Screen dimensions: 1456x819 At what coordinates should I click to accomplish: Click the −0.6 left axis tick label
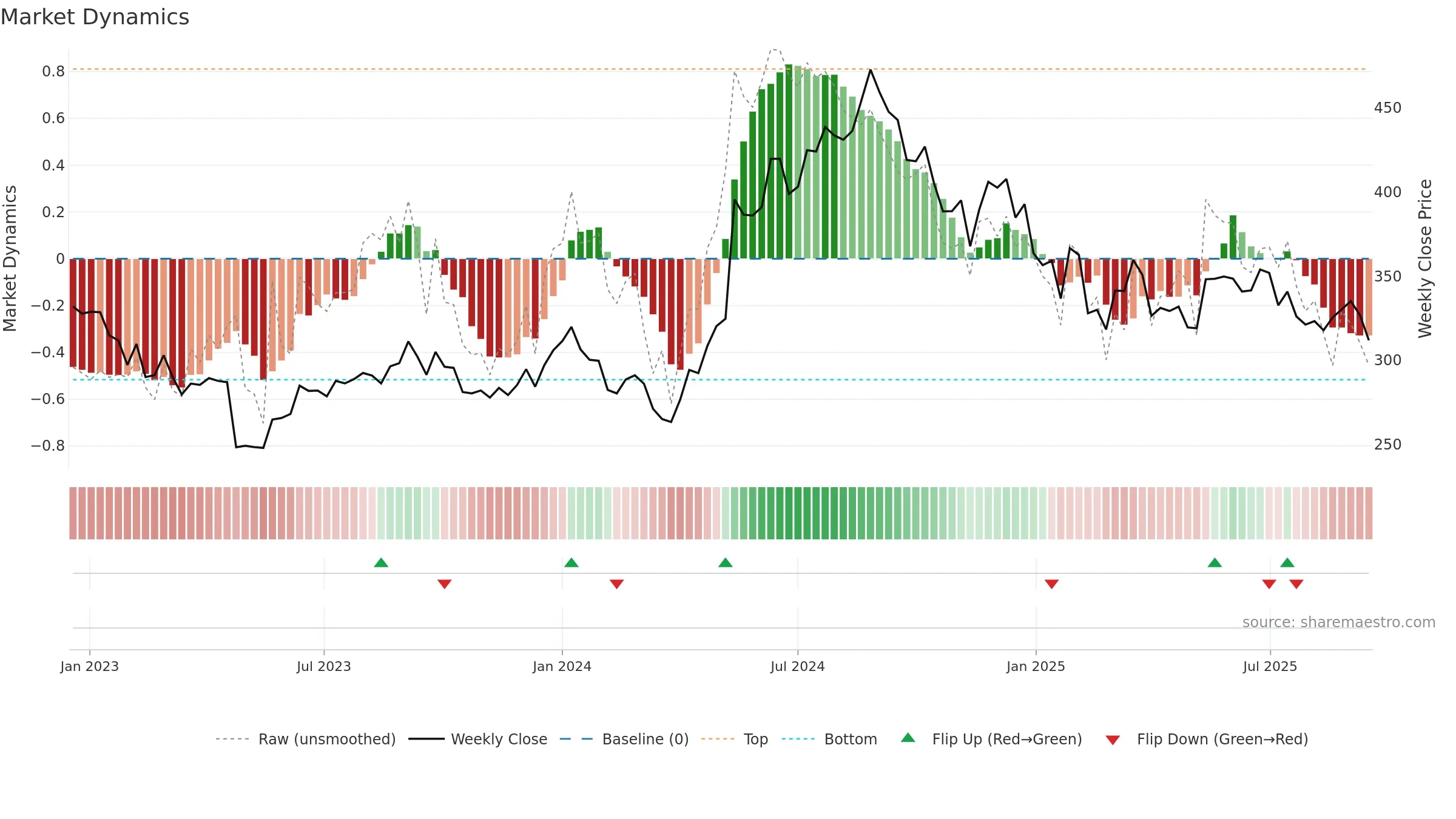tap(48, 399)
